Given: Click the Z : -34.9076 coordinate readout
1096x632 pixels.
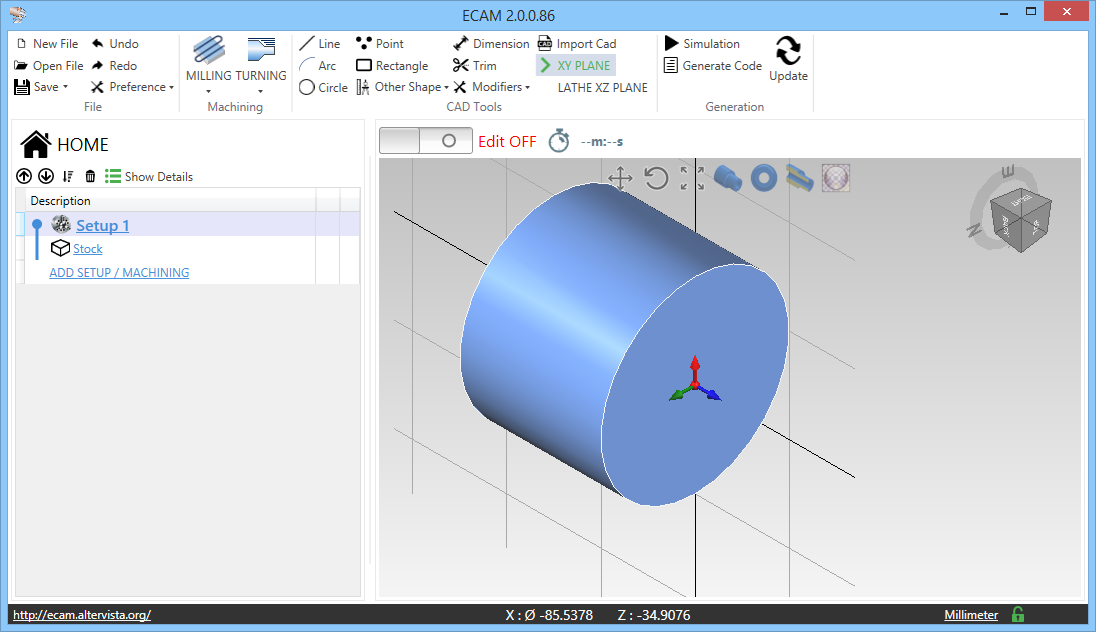Looking at the screenshot, I should pyautogui.click(x=654, y=615).
